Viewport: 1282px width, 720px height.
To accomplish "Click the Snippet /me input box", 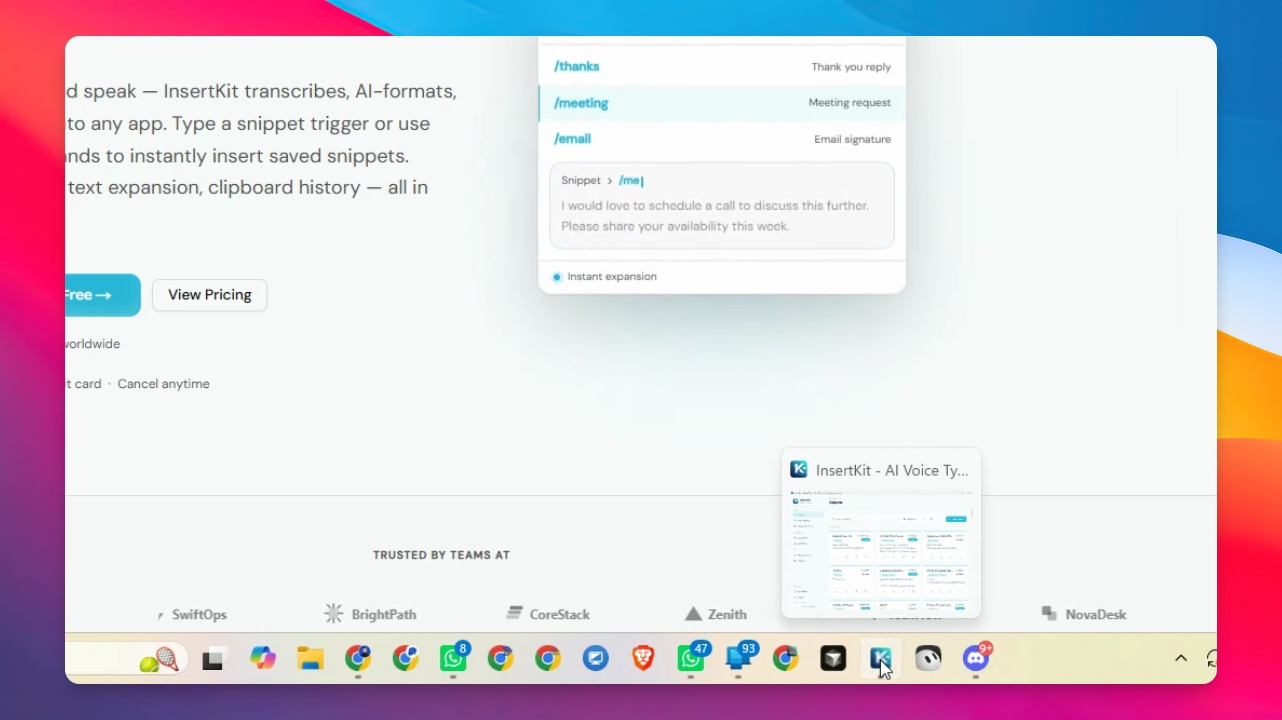I will (x=722, y=205).
